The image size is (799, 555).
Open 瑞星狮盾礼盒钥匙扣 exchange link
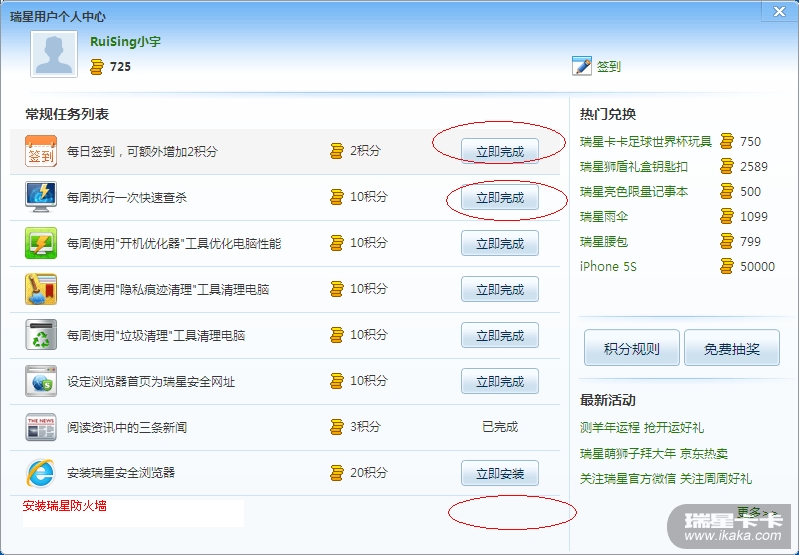tap(633, 167)
